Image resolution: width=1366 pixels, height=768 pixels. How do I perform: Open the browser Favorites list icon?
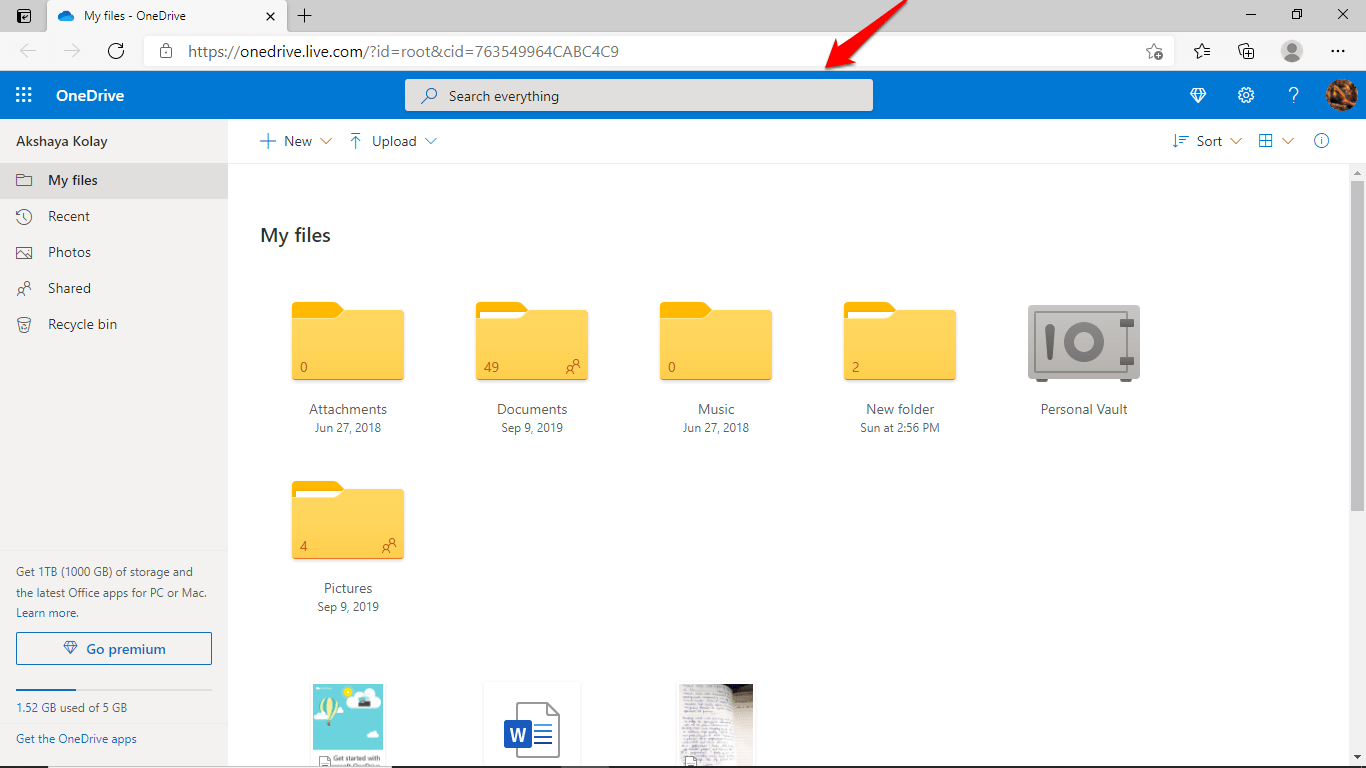(x=1202, y=51)
